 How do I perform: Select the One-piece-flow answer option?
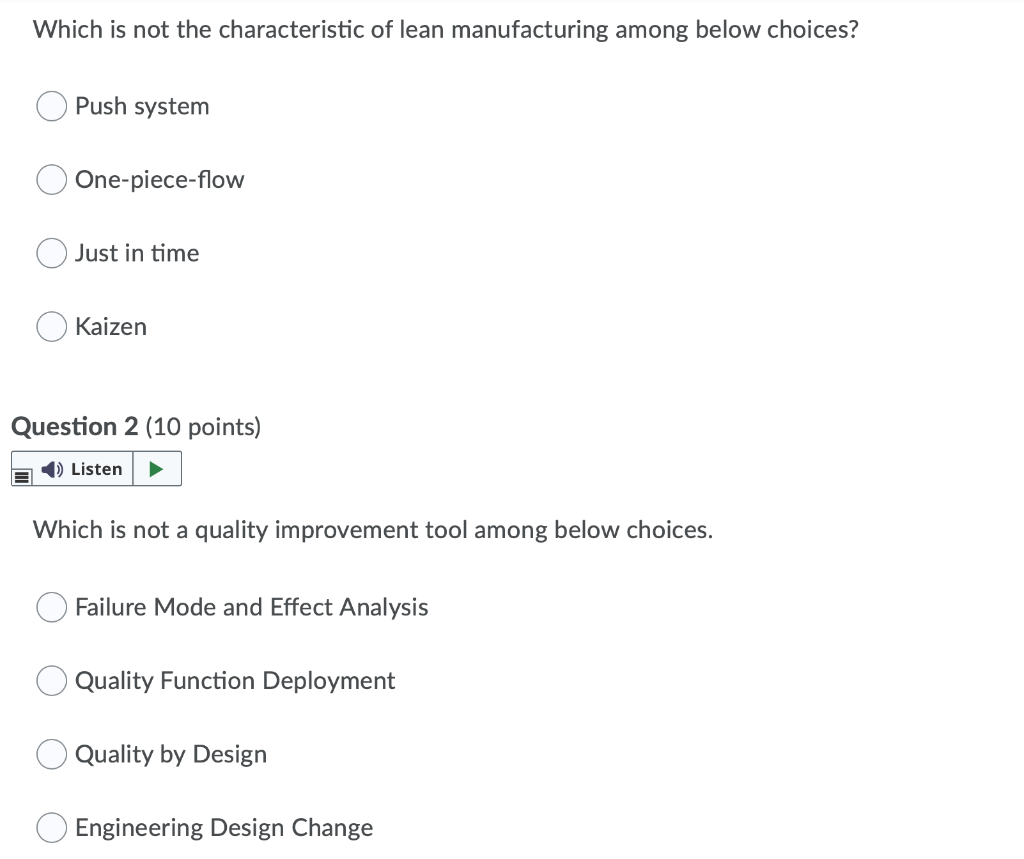pyautogui.click(x=51, y=179)
